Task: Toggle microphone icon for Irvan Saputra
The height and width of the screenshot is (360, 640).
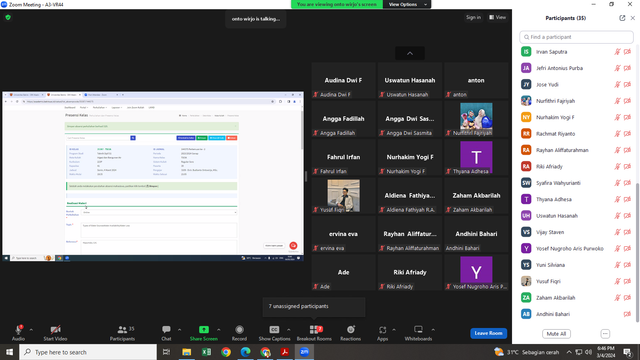Action: click(x=617, y=52)
